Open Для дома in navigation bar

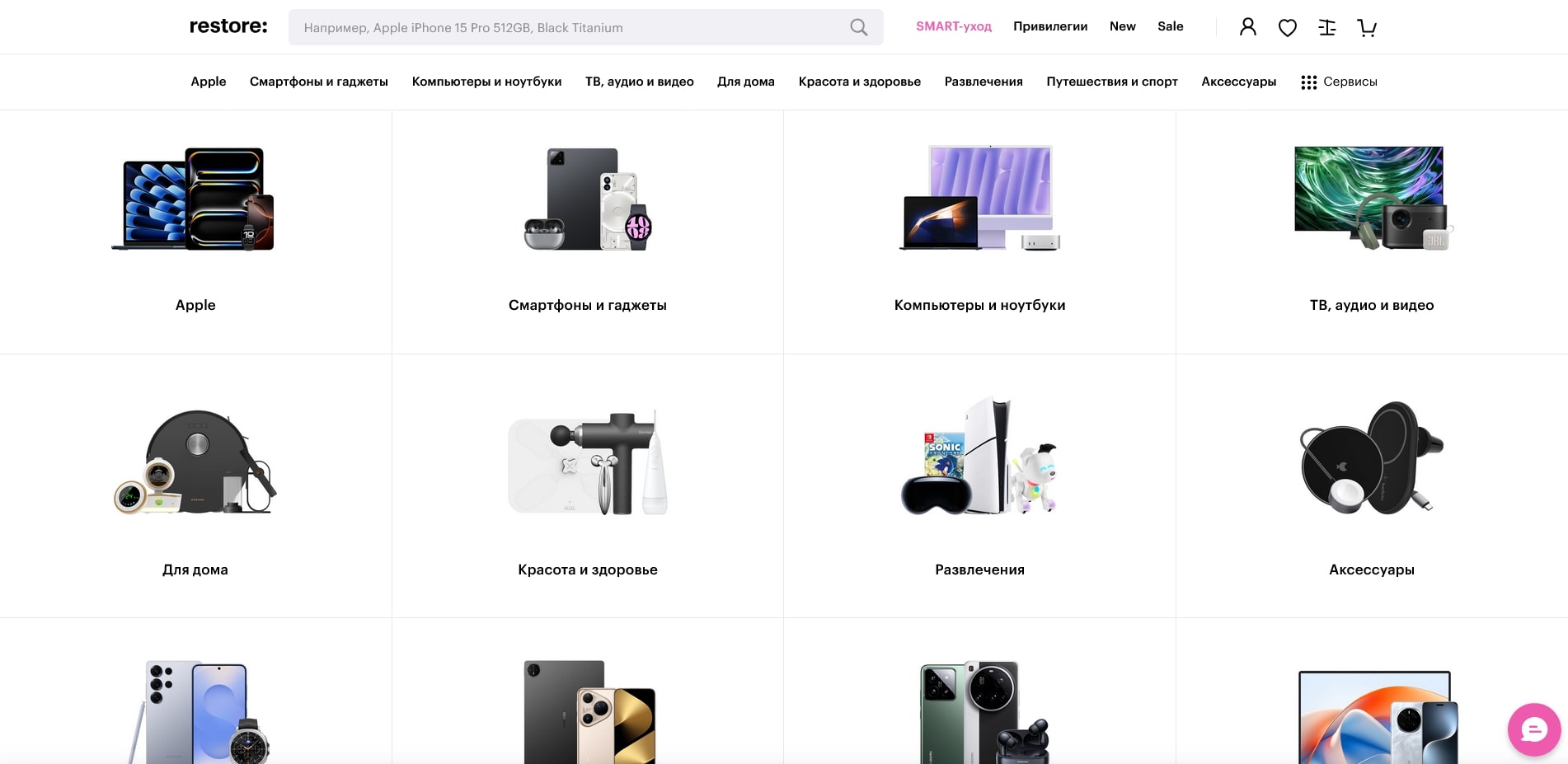745,82
